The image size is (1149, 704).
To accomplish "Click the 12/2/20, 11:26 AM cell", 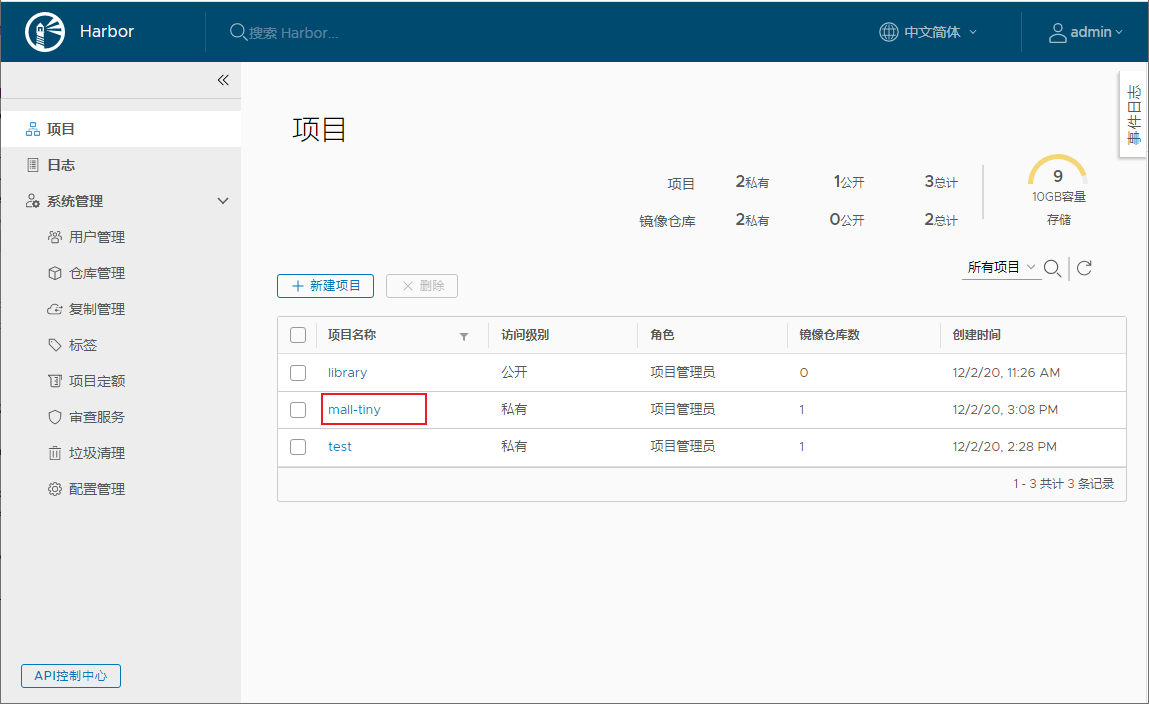I will point(1006,372).
